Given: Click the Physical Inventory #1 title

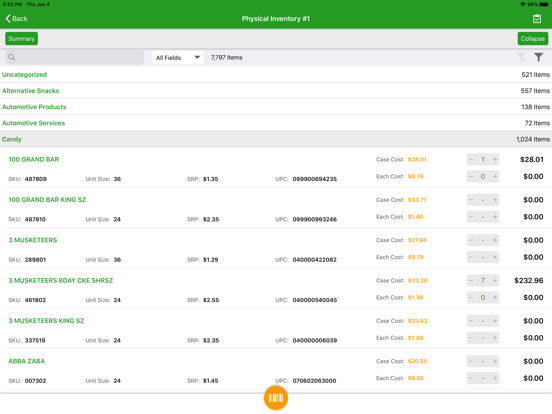Looking at the screenshot, I should coord(276,19).
